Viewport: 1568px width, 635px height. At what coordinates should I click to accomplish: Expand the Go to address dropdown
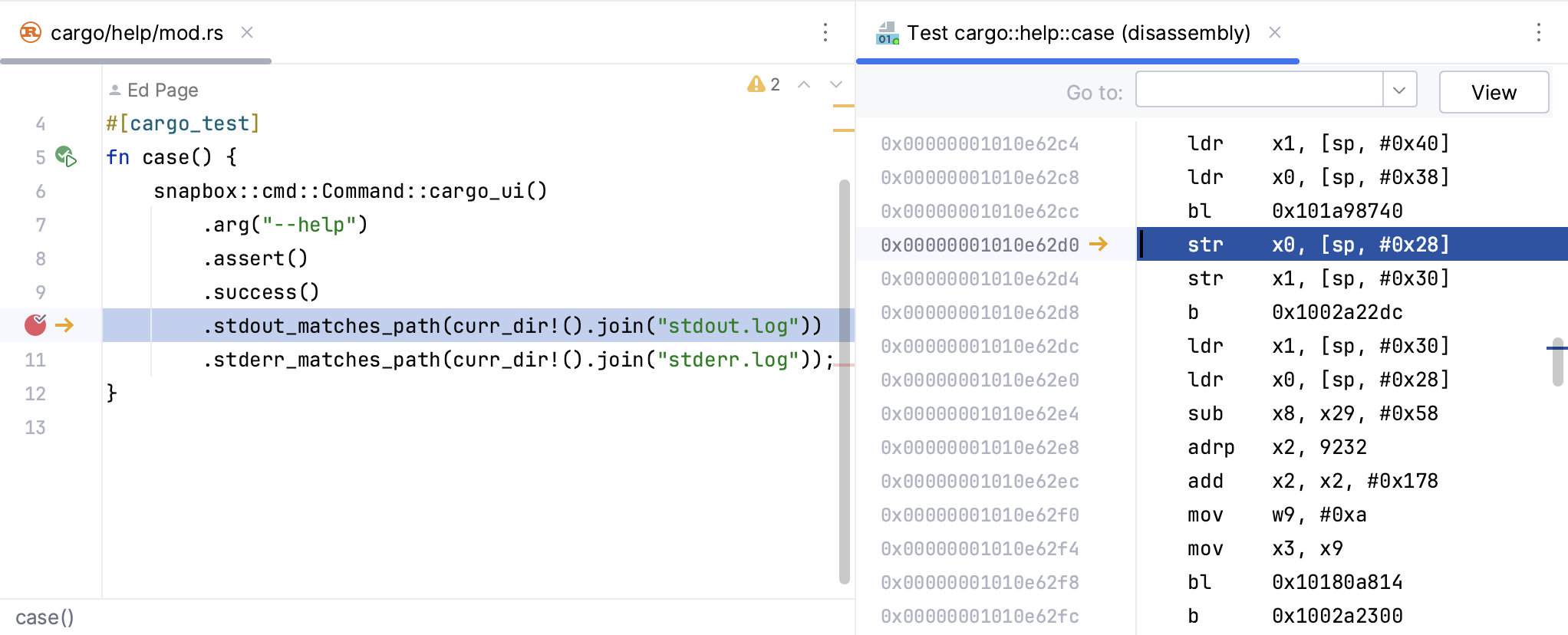tap(1399, 90)
